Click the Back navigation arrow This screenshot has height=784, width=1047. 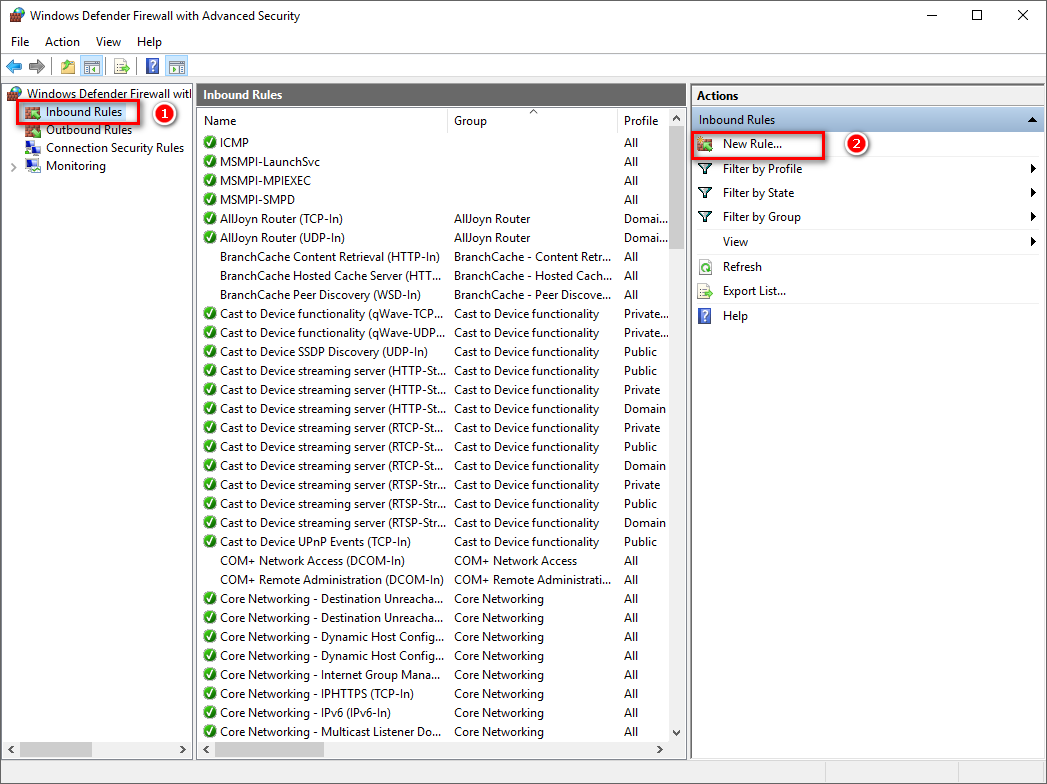(14, 66)
